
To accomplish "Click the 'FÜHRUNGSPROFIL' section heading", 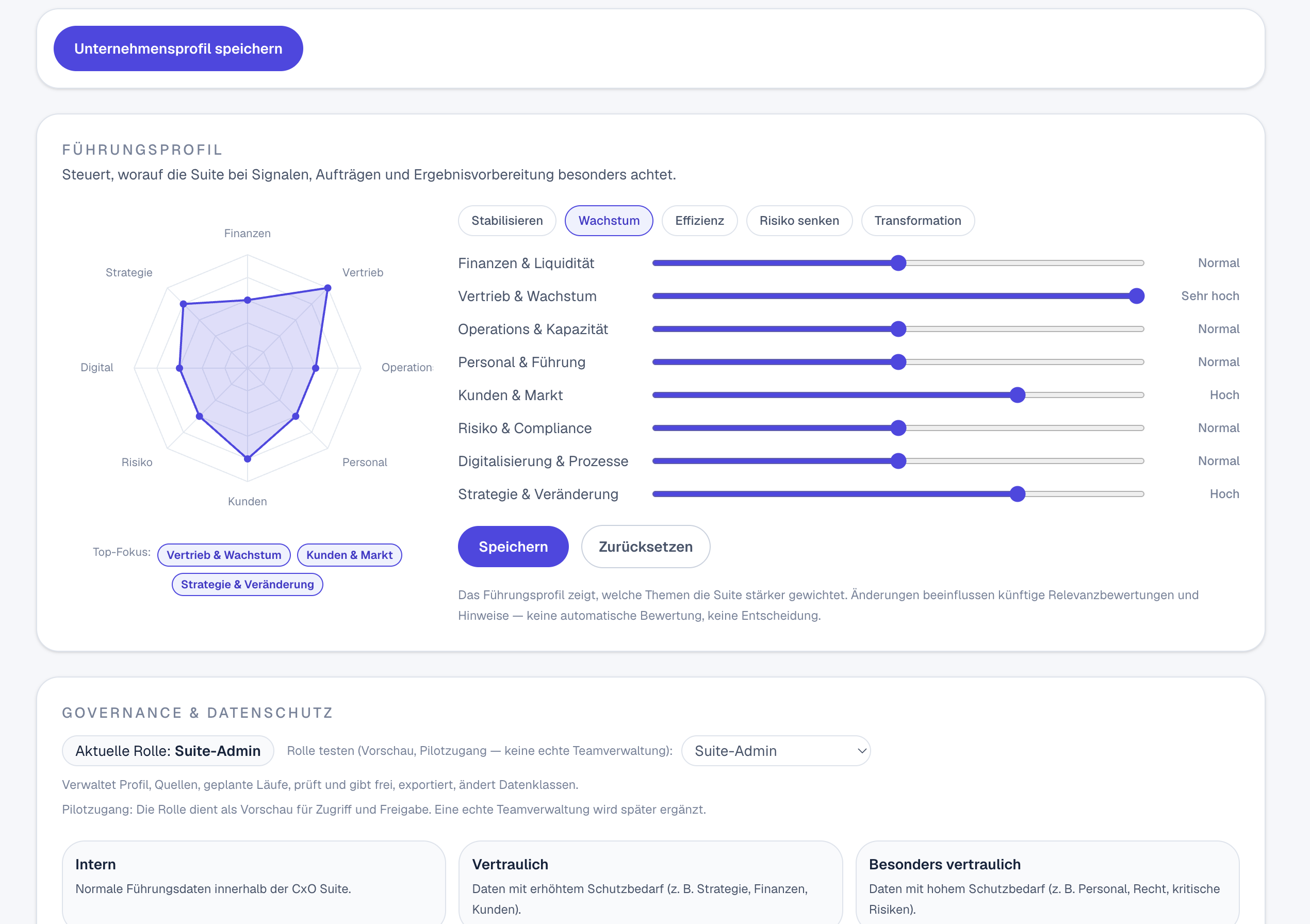I will [x=142, y=150].
